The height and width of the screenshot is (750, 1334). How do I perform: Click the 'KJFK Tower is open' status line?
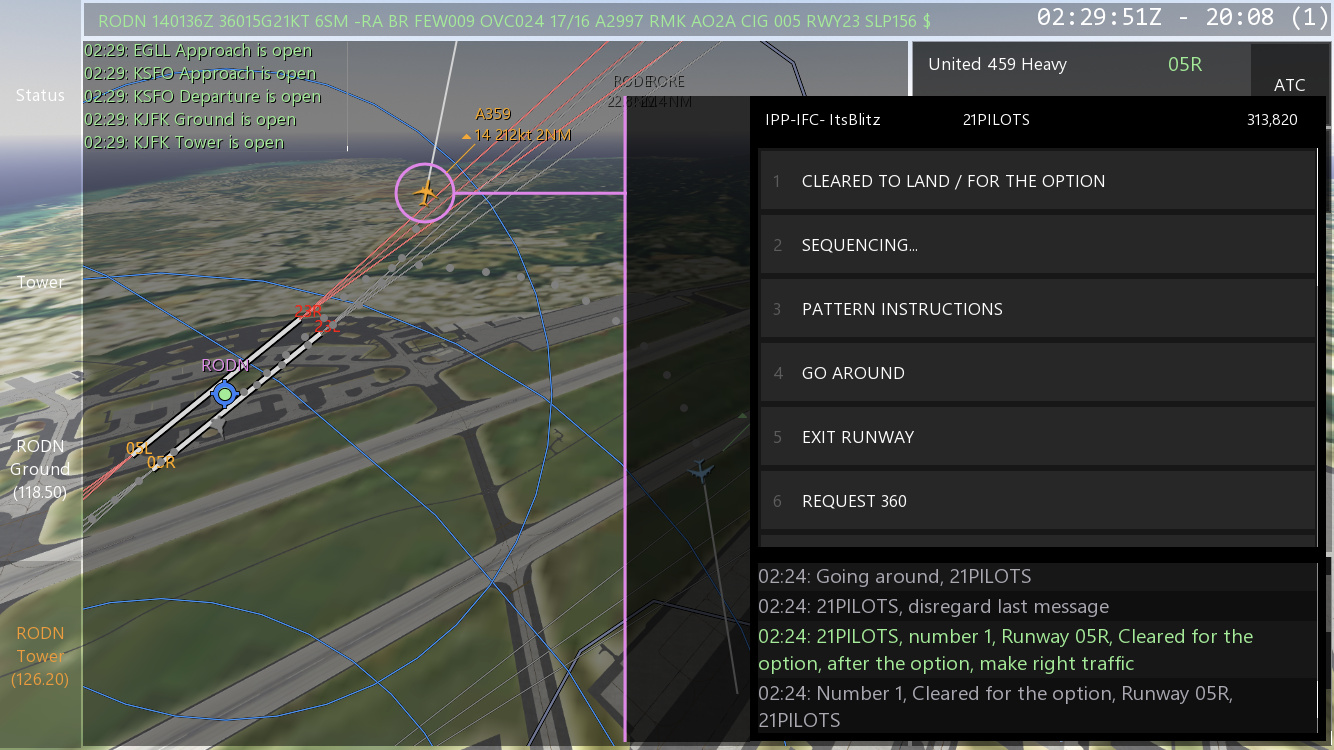pos(184,143)
